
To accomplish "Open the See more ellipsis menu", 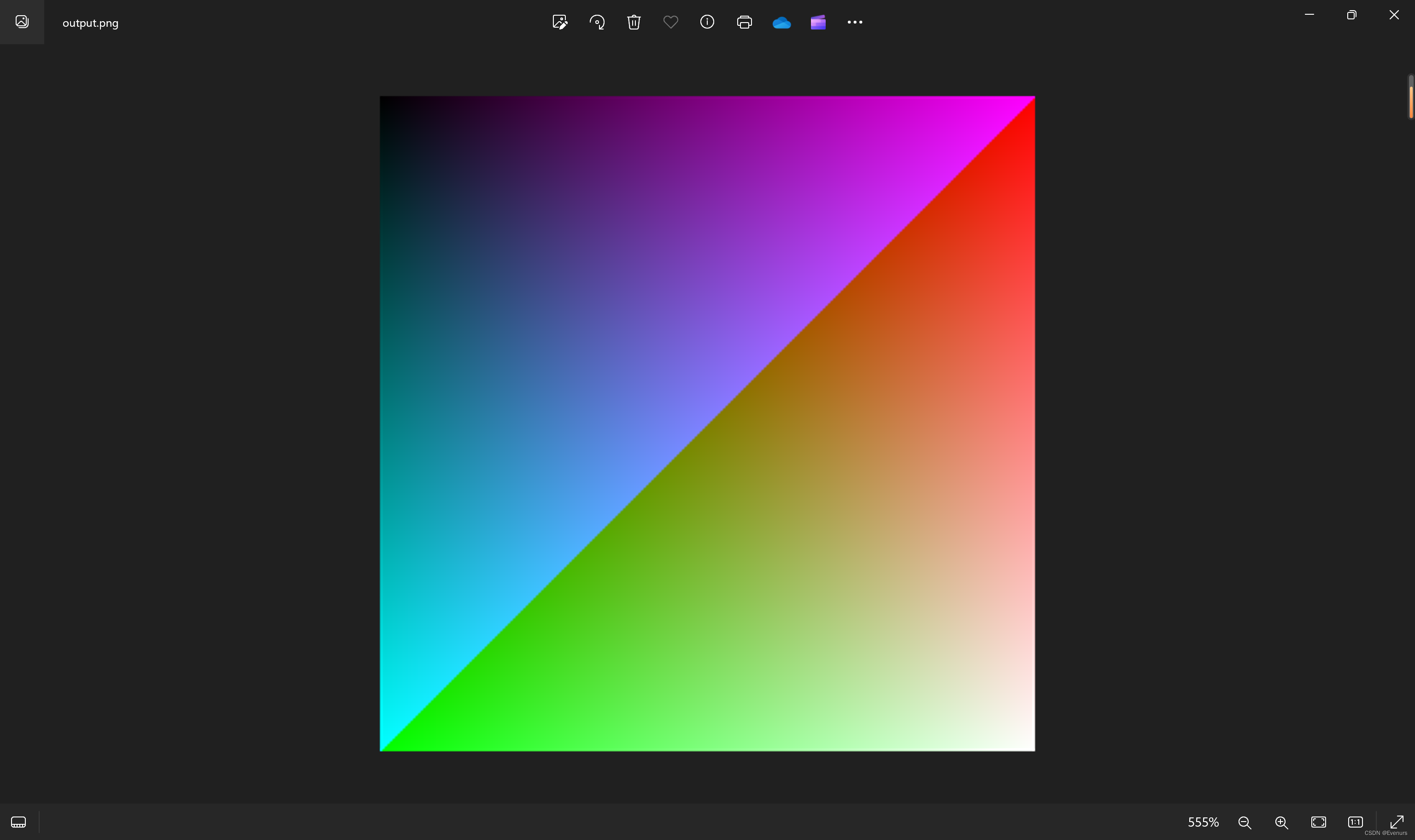I will pyautogui.click(x=855, y=22).
